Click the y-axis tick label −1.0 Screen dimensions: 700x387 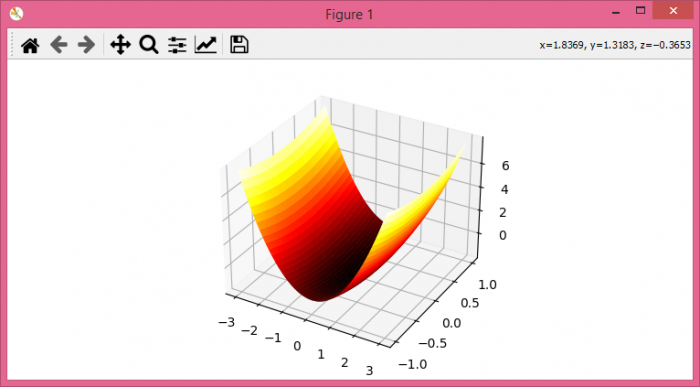coord(412,364)
